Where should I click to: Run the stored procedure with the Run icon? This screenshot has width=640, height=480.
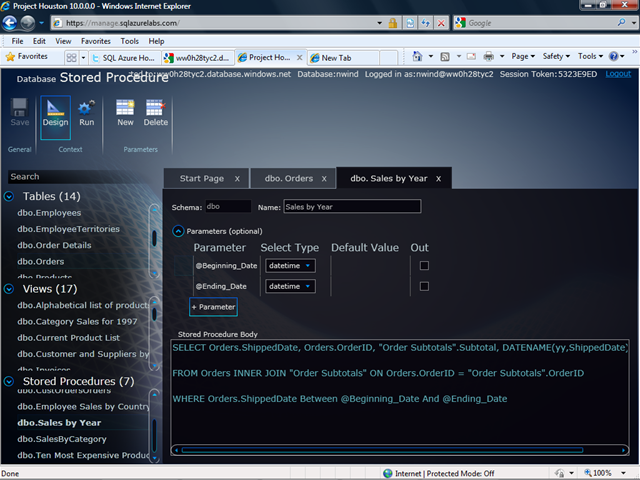[x=87, y=108]
